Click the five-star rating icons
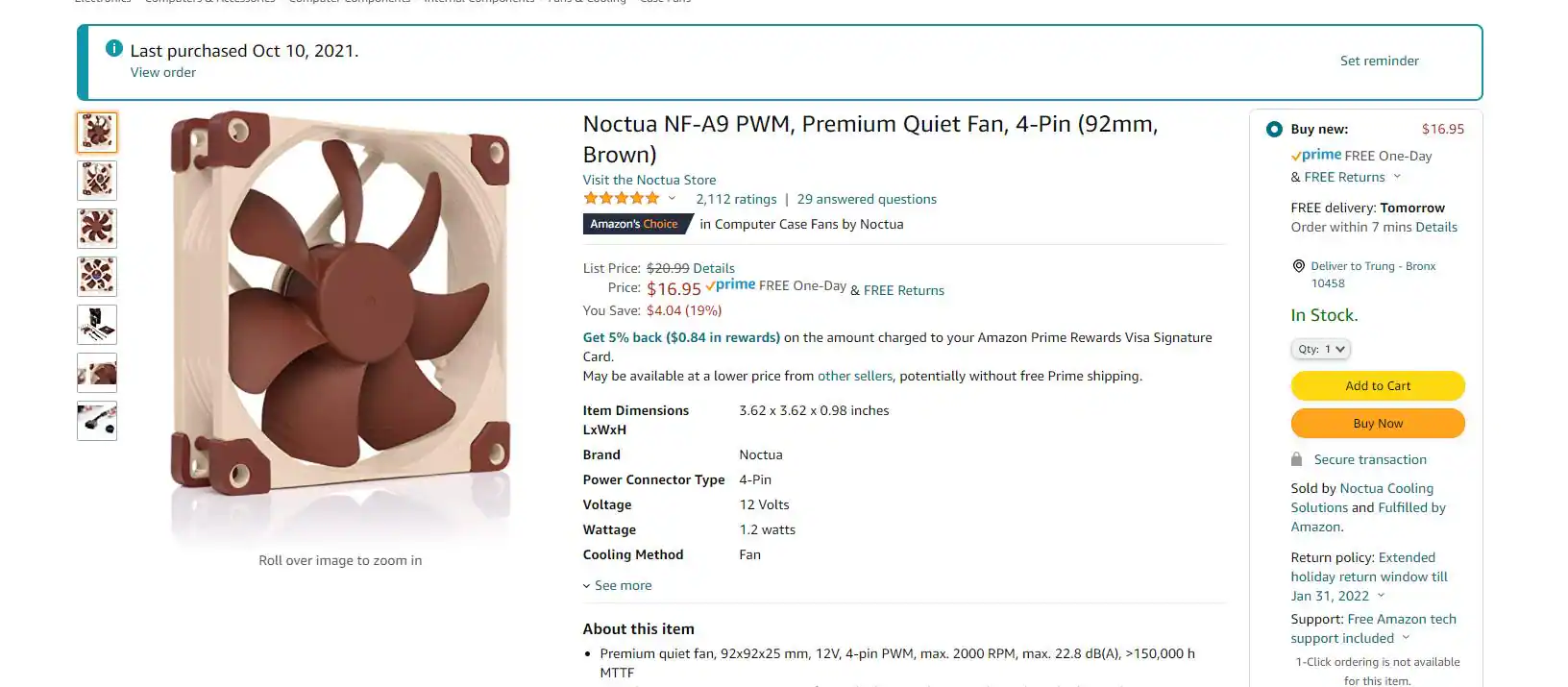1568x687 pixels. point(621,199)
